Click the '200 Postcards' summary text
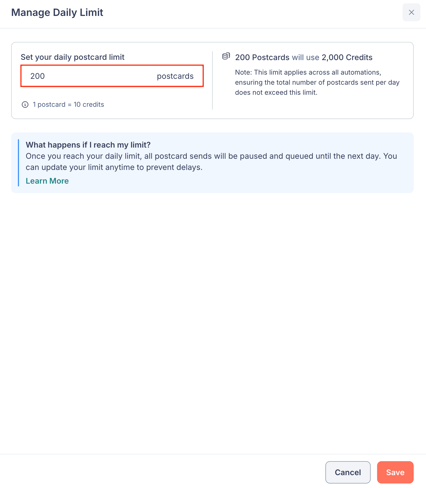 coord(262,57)
